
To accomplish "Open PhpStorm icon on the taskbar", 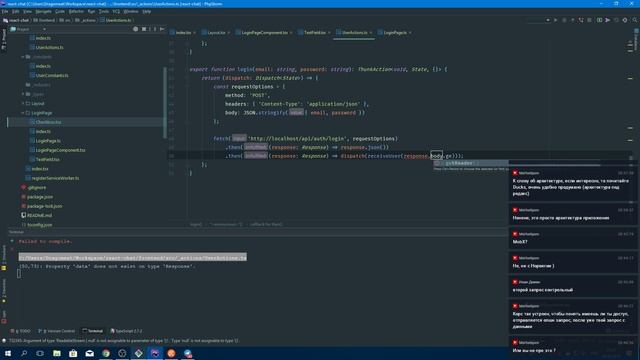I will click(155, 353).
